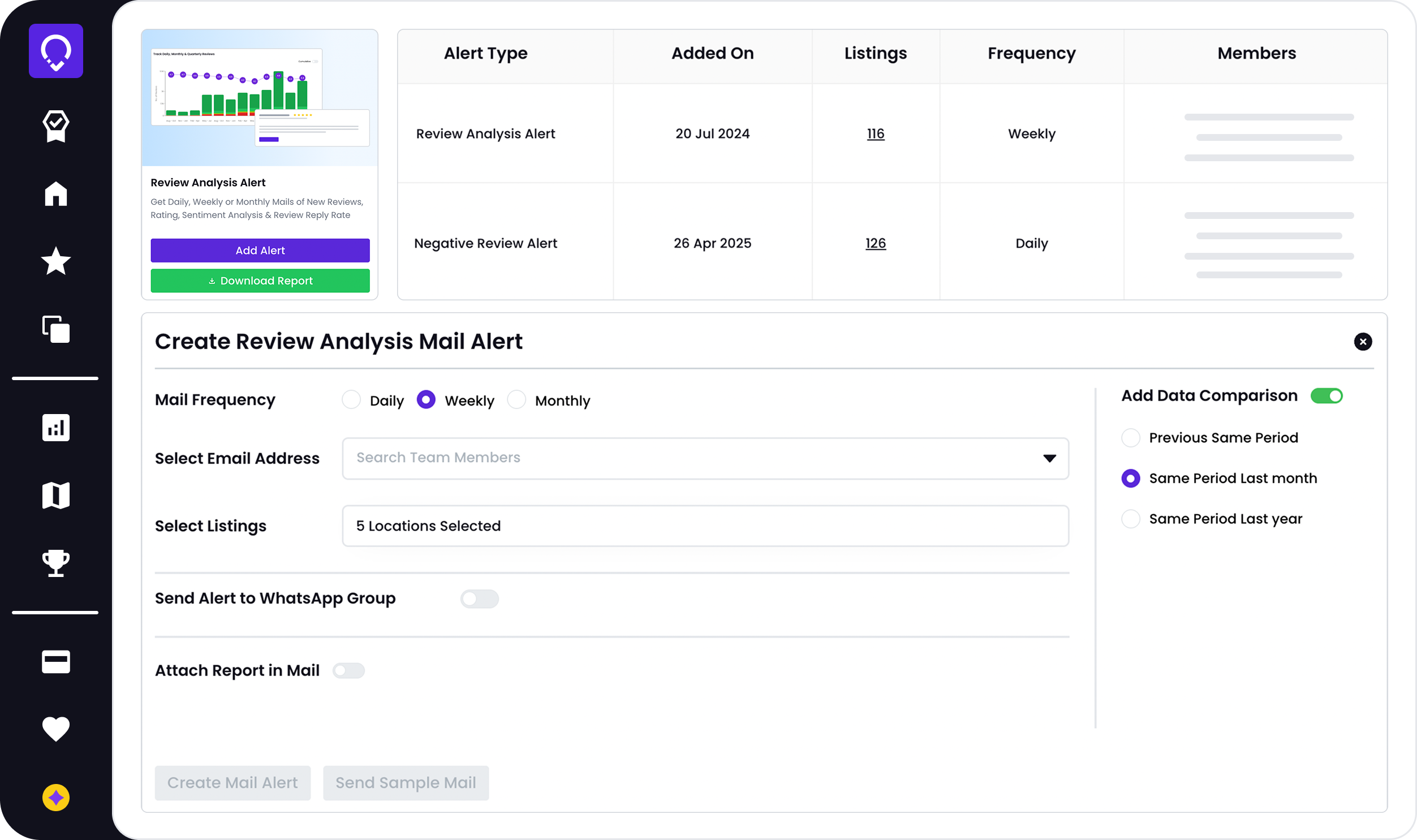Click the purple Add Alert button

[260, 250]
